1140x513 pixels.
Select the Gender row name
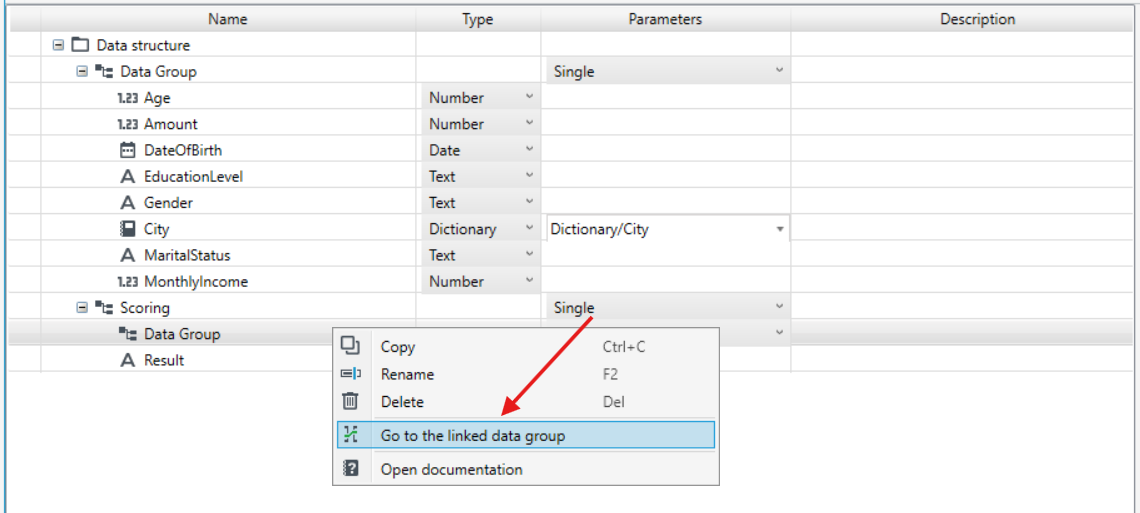tap(168, 203)
